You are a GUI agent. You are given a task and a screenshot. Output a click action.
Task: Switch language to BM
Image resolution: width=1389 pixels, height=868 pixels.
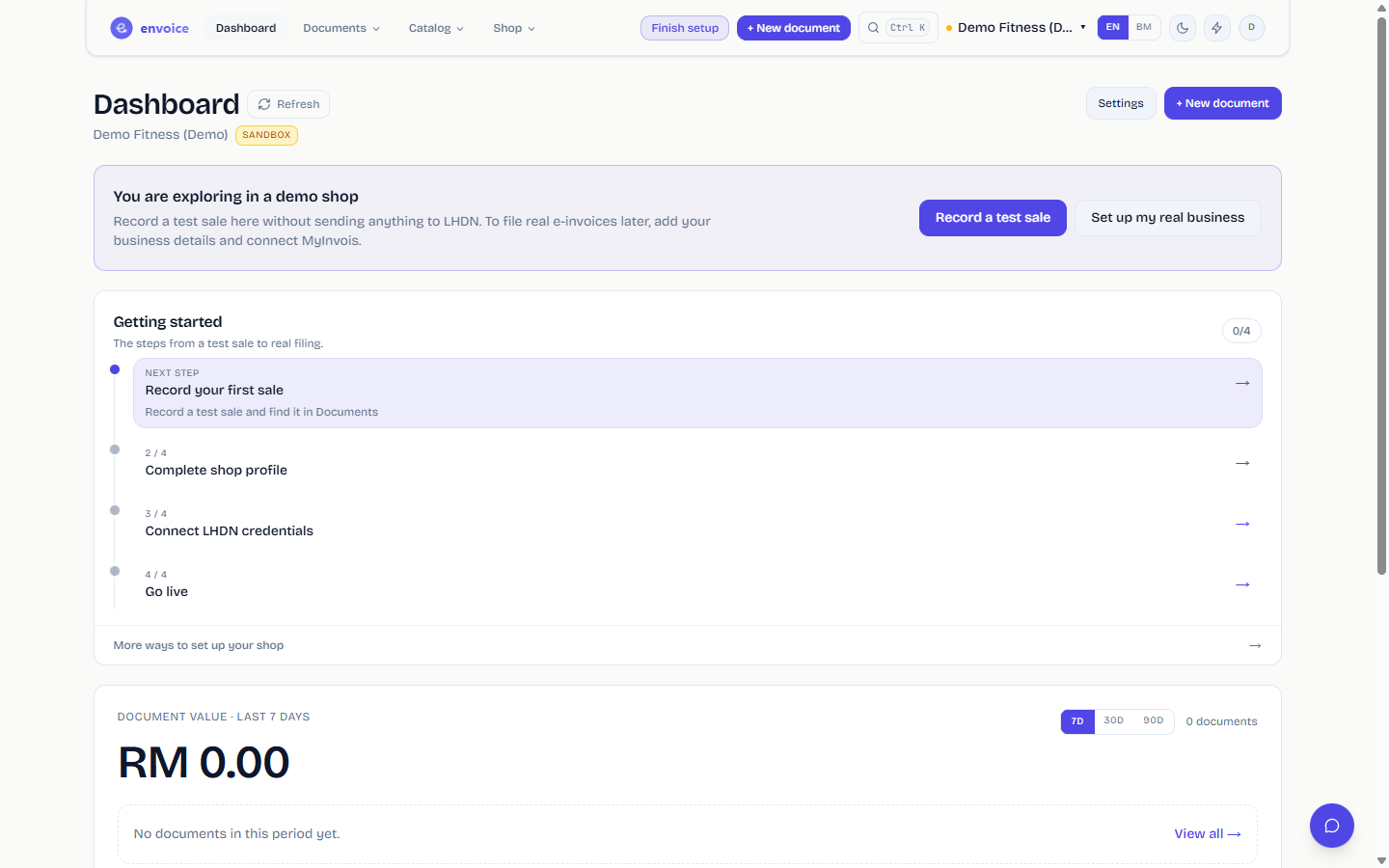click(x=1144, y=27)
